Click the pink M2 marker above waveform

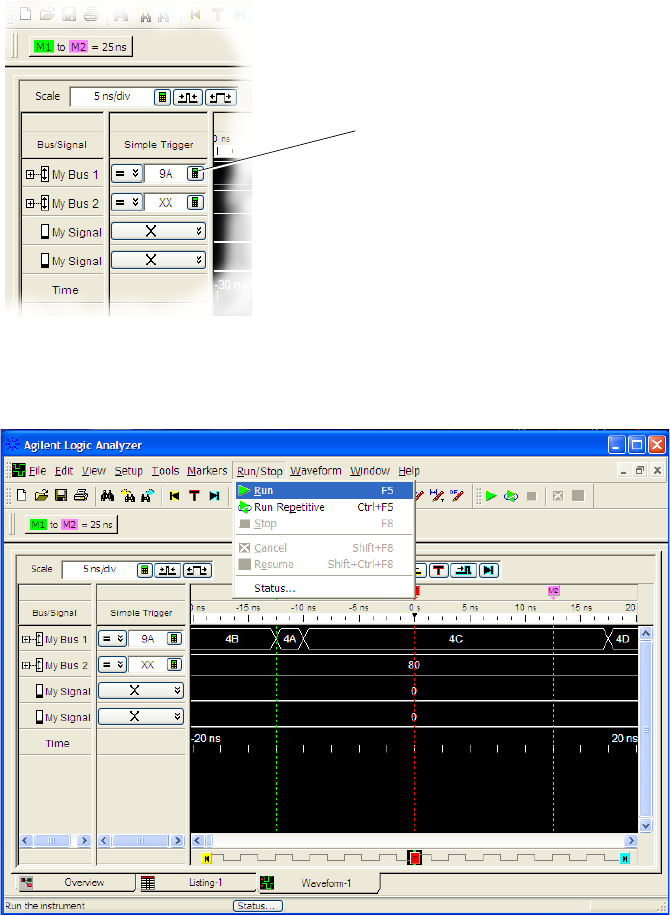[x=553, y=591]
